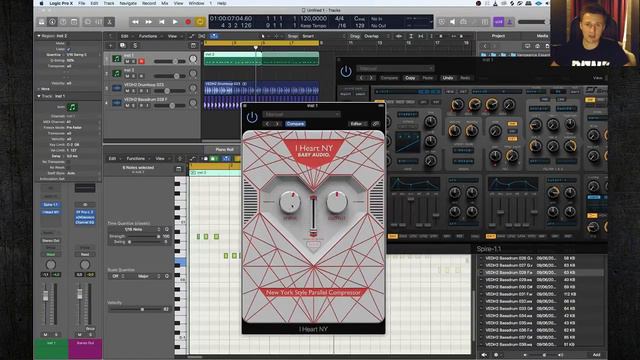The image size is (640, 360).
Task: Toggle the Spire plugin power button
Action: click(346, 72)
